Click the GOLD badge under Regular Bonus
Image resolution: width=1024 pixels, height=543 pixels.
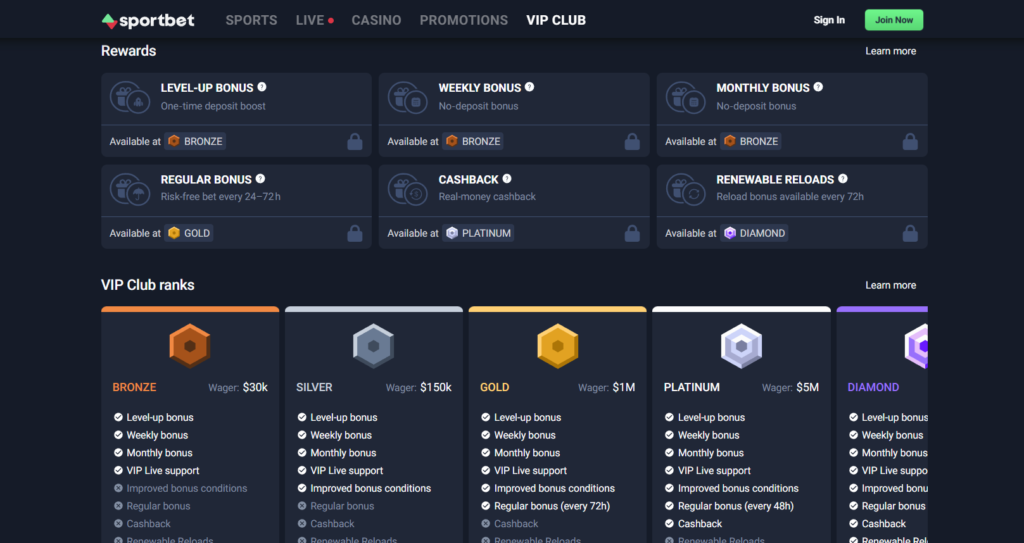point(189,233)
